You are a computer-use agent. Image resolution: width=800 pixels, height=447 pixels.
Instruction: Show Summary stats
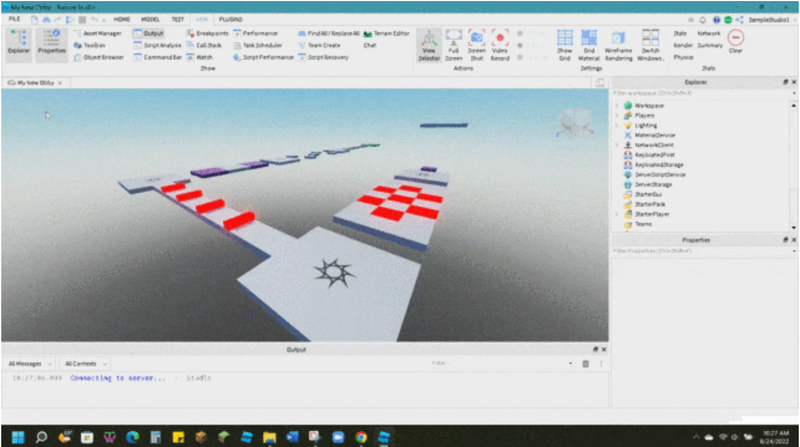(710, 45)
